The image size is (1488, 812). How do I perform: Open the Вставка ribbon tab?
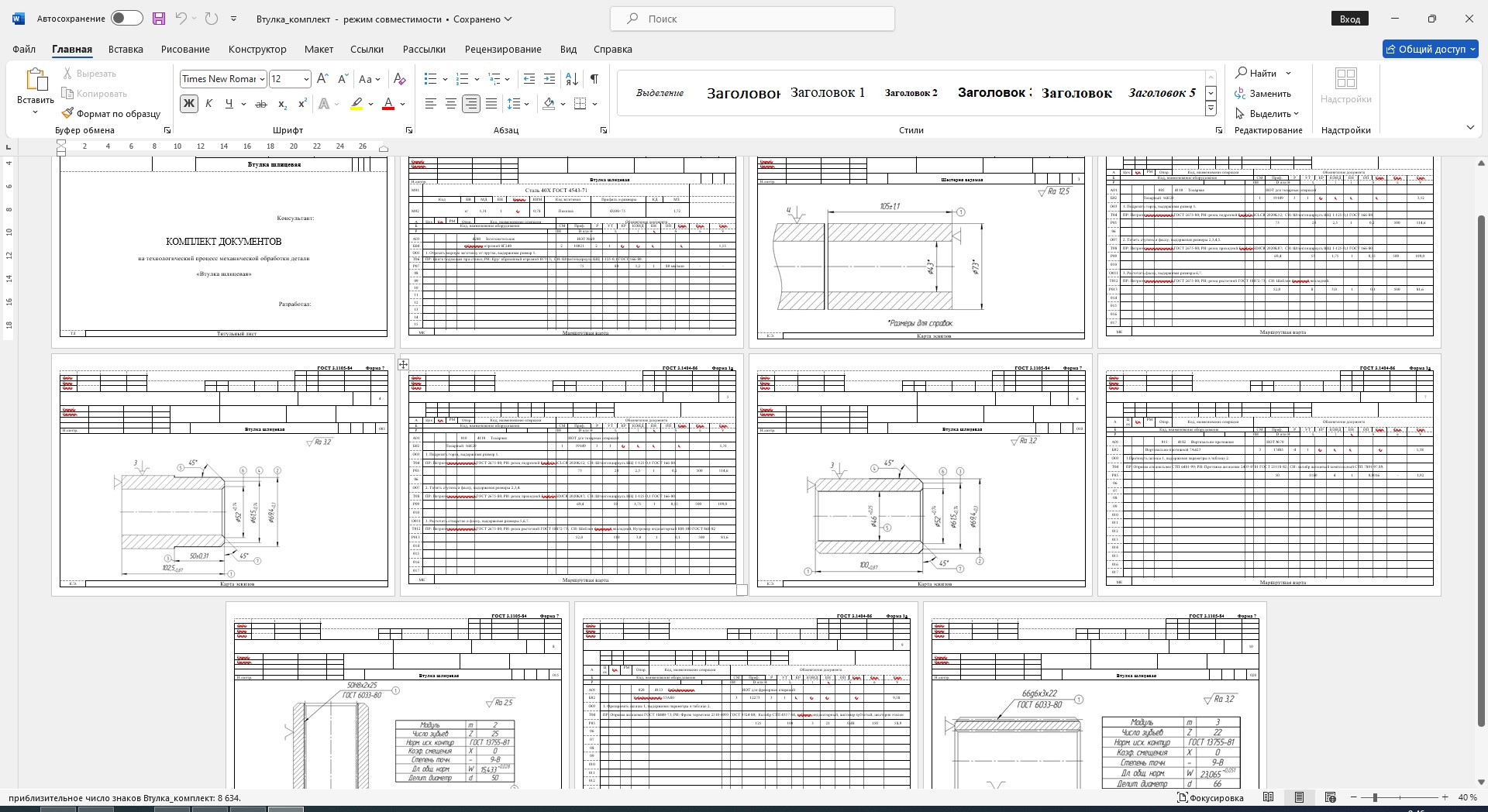[126, 49]
